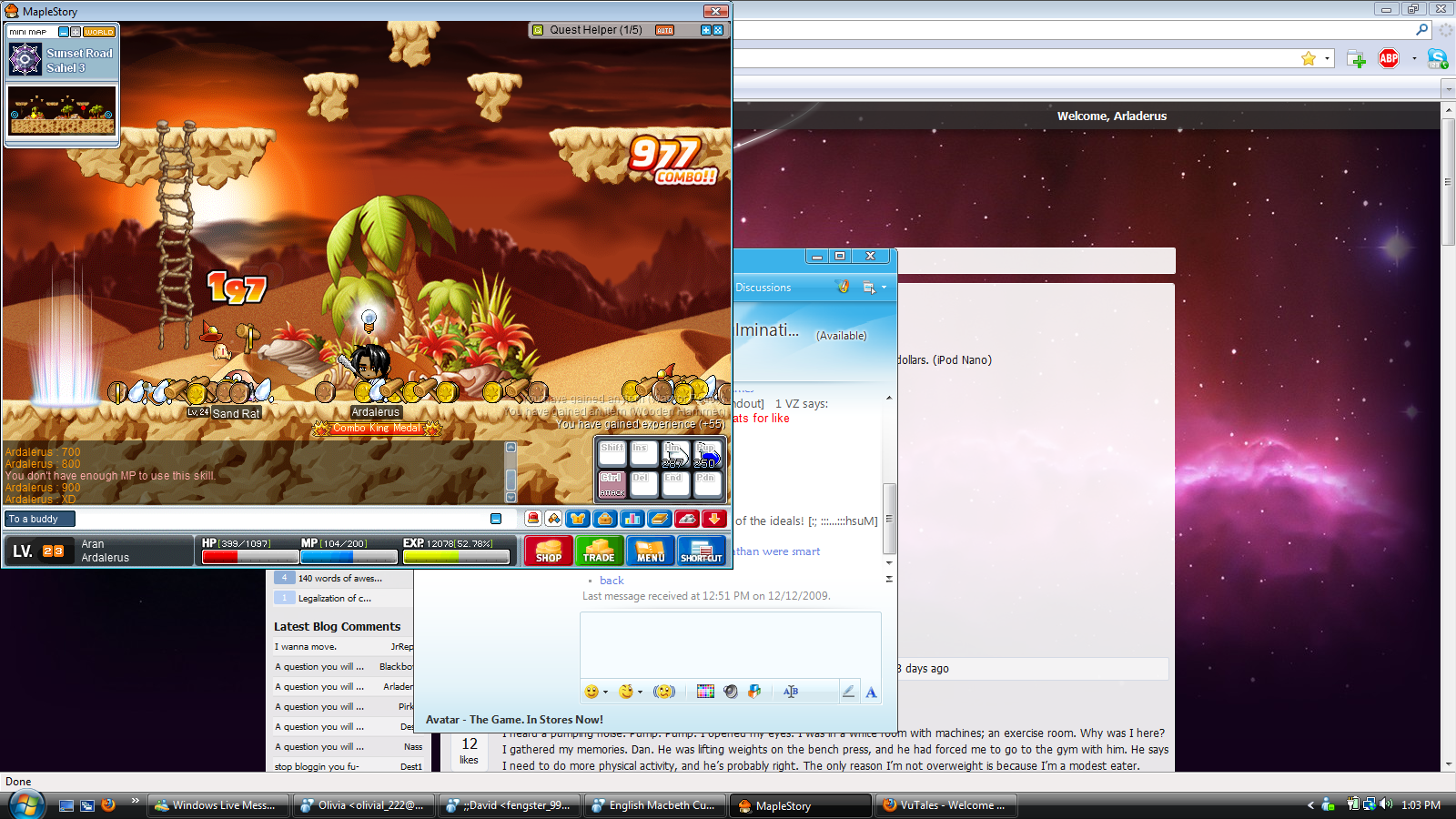1456x819 pixels.
Task: Open the font 'A' button in Messenger
Action: point(871,692)
